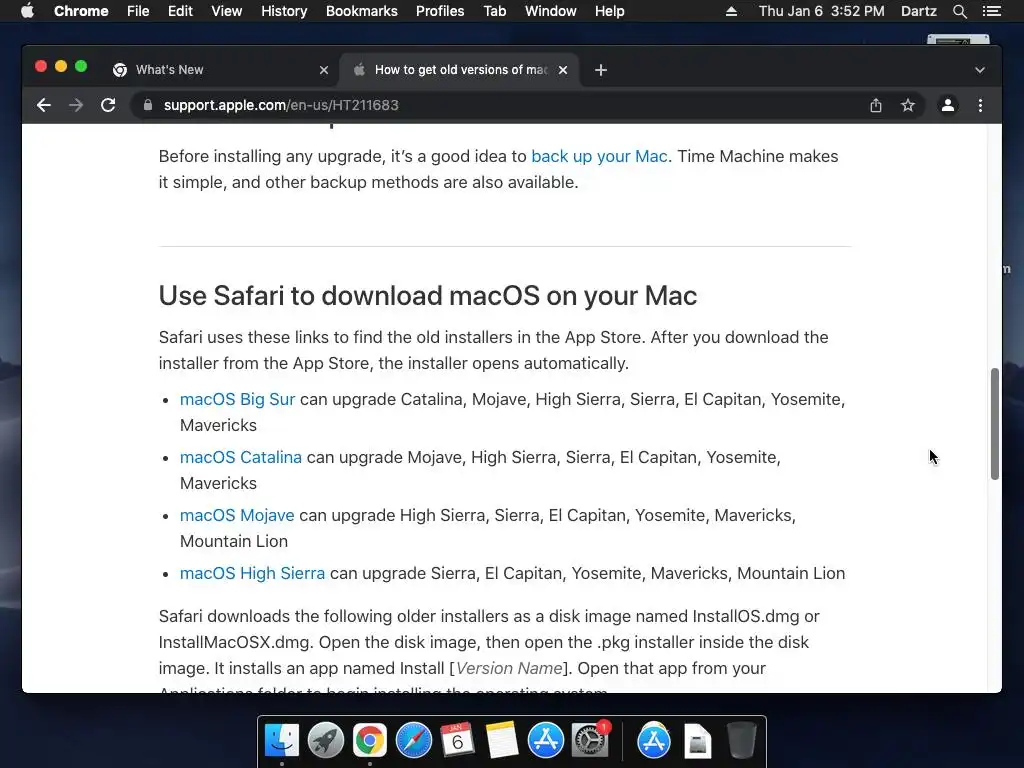Screen dimensions: 1024x768
Task: Open the disk image file icon in Dock
Action: pyautogui.click(x=697, y=741)
